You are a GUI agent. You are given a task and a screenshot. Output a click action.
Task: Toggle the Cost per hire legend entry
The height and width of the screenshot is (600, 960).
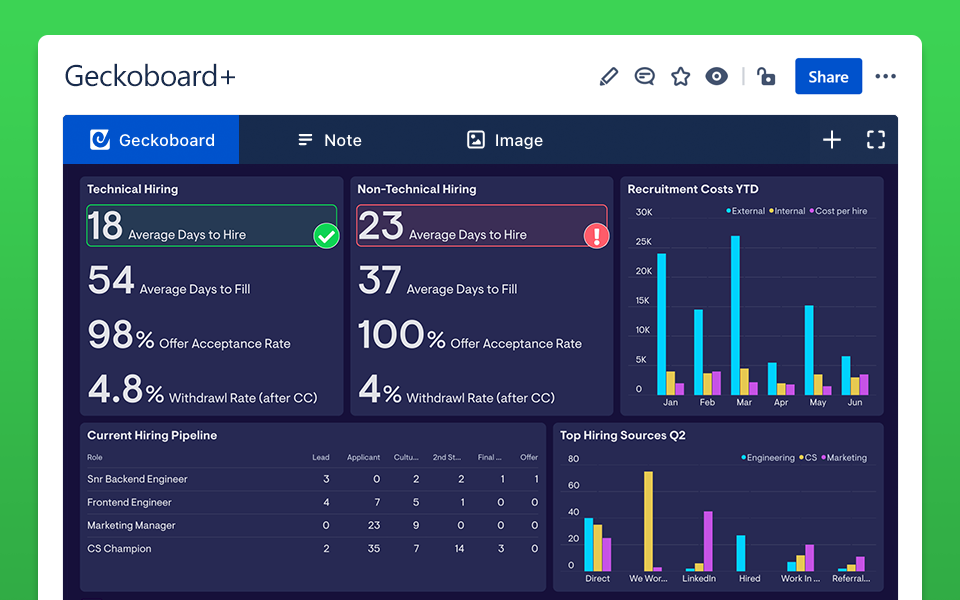tap(838, 212)
